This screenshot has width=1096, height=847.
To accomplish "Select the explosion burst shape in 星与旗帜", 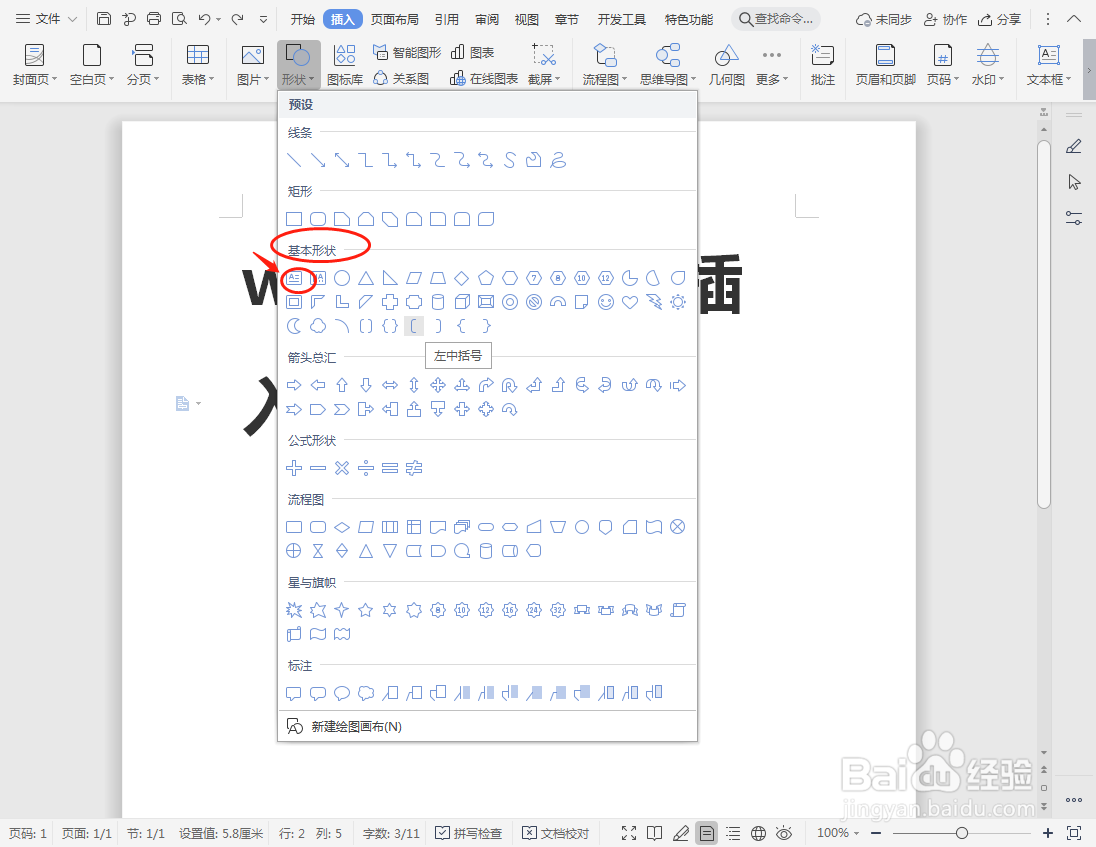I will click(294, 610).
